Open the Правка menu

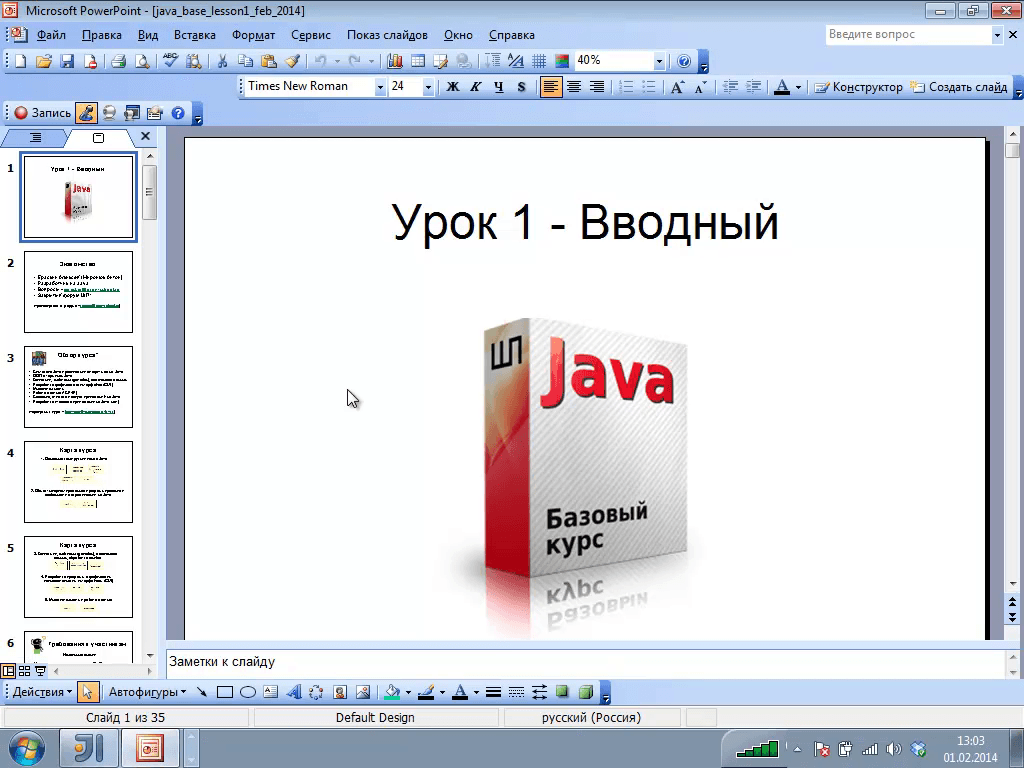click(101, 35)
